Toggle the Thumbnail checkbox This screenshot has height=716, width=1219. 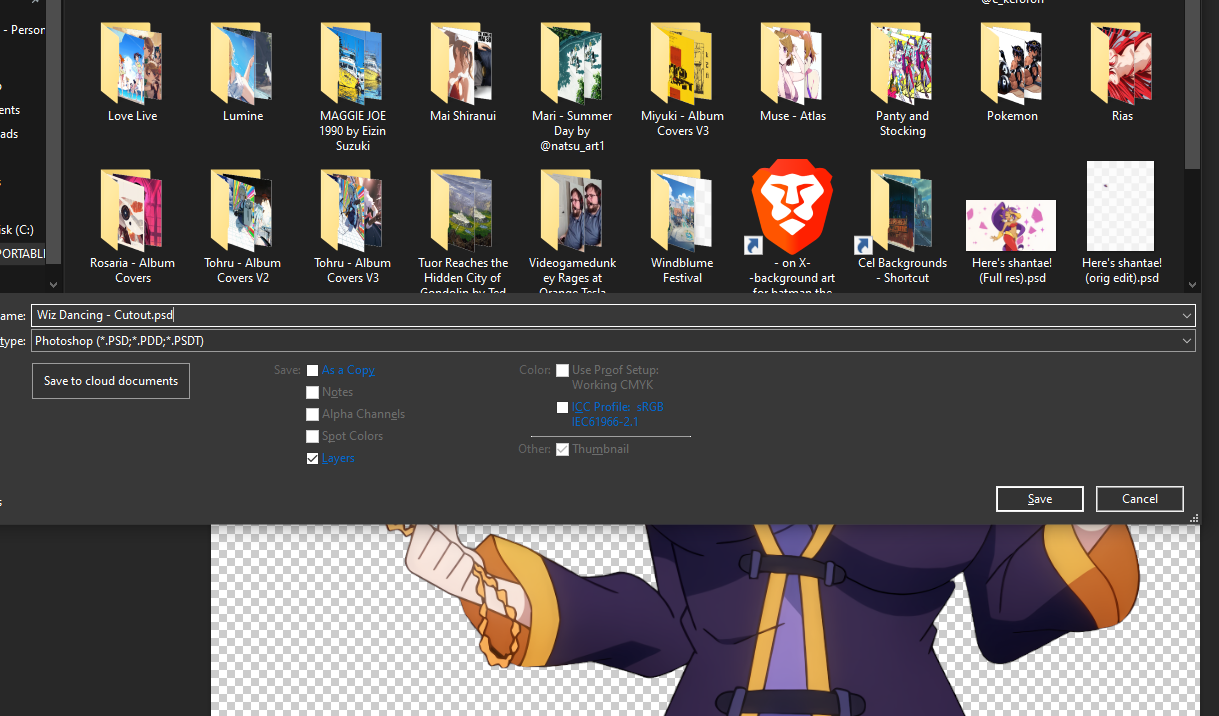coord(563,449)
